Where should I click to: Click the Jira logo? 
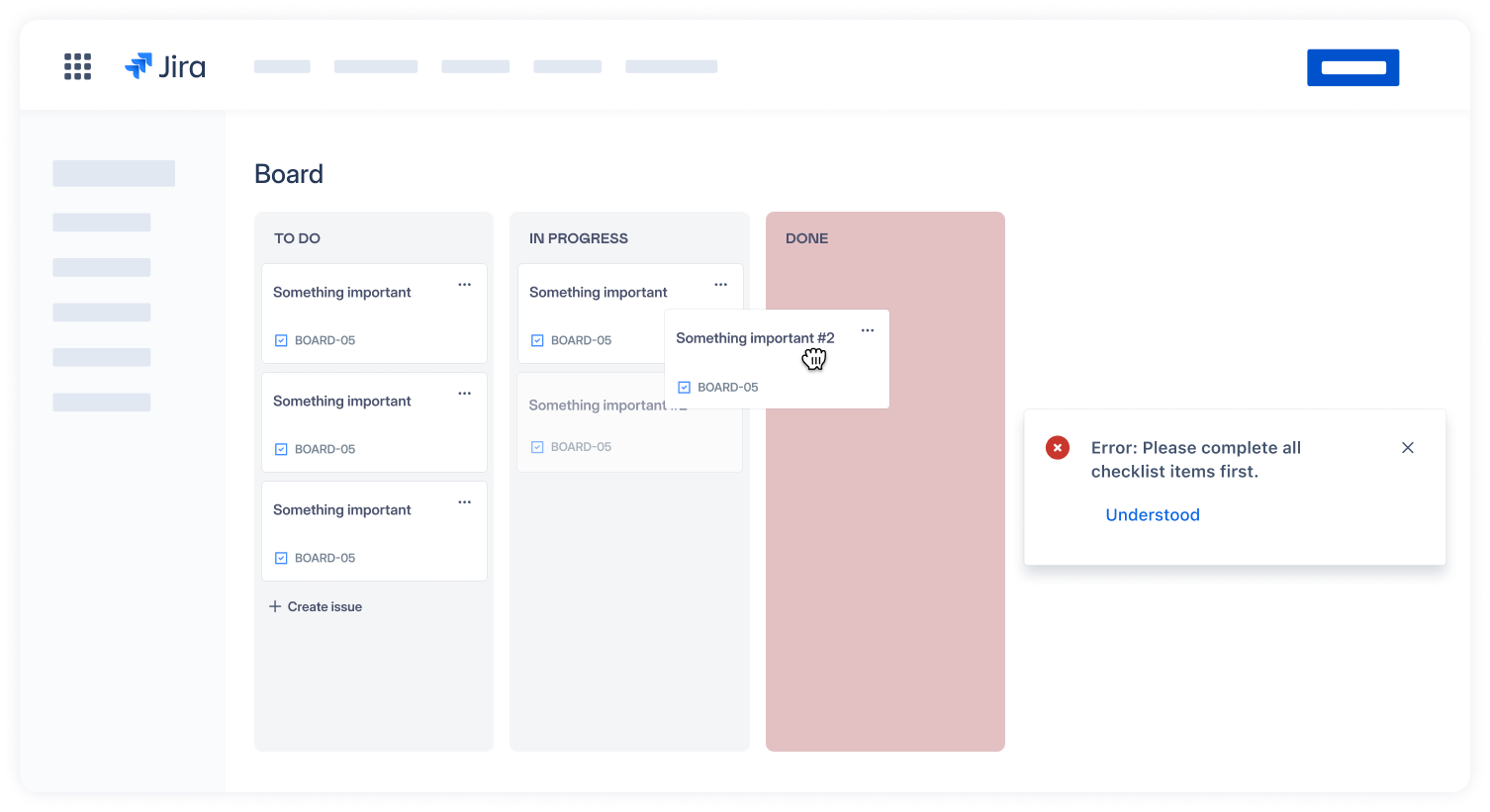click(x=165, y=66)
